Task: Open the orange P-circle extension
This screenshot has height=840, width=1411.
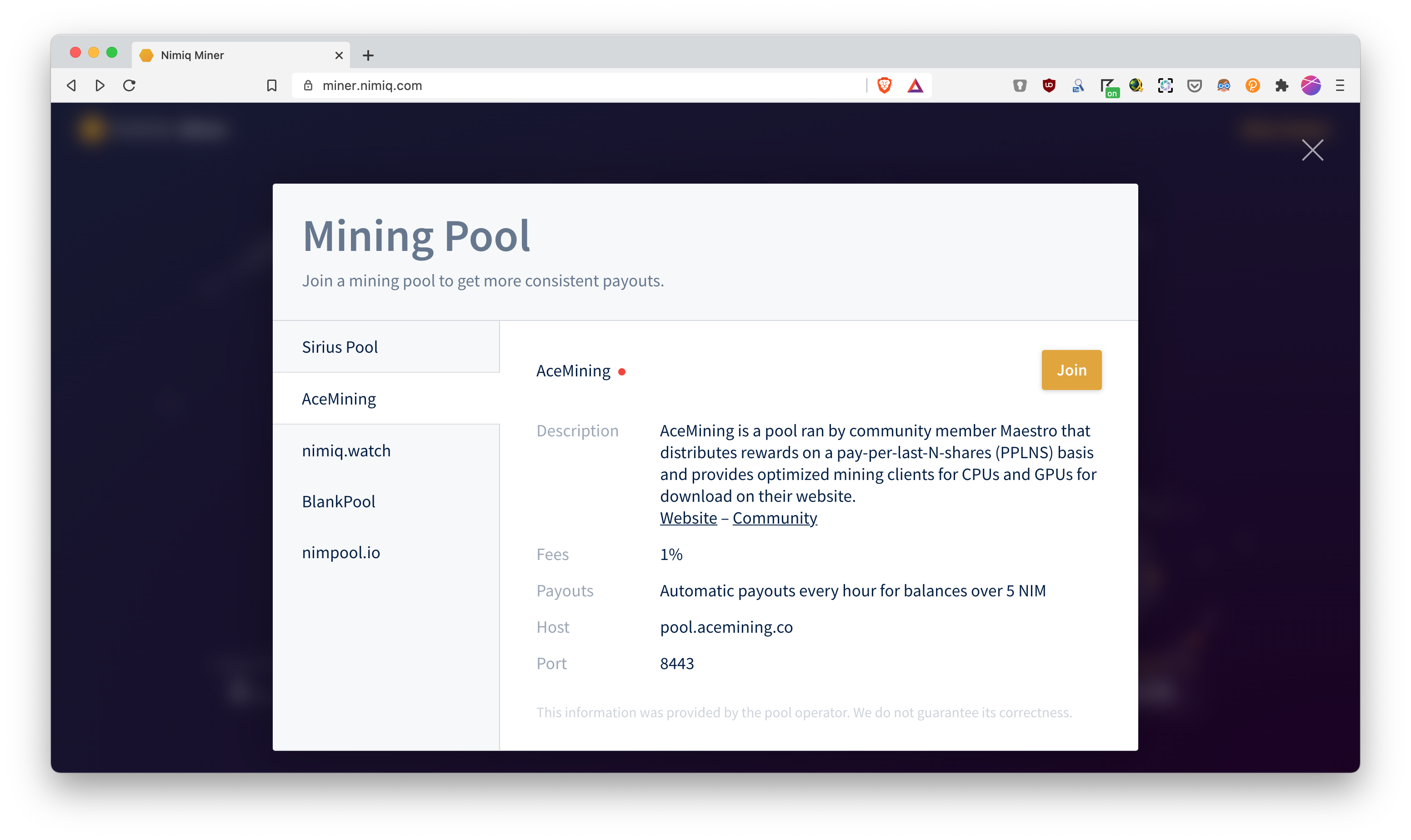Action: tap(1252, 85)
